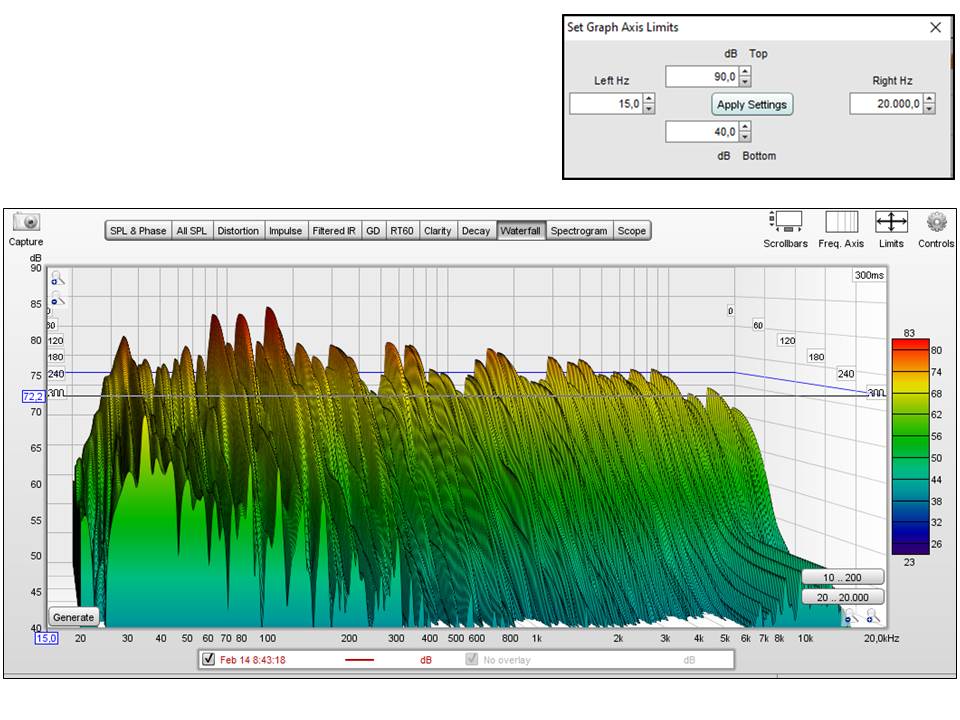
Task: Open the SPL & Phase tab
Action: tap(139, 231)
